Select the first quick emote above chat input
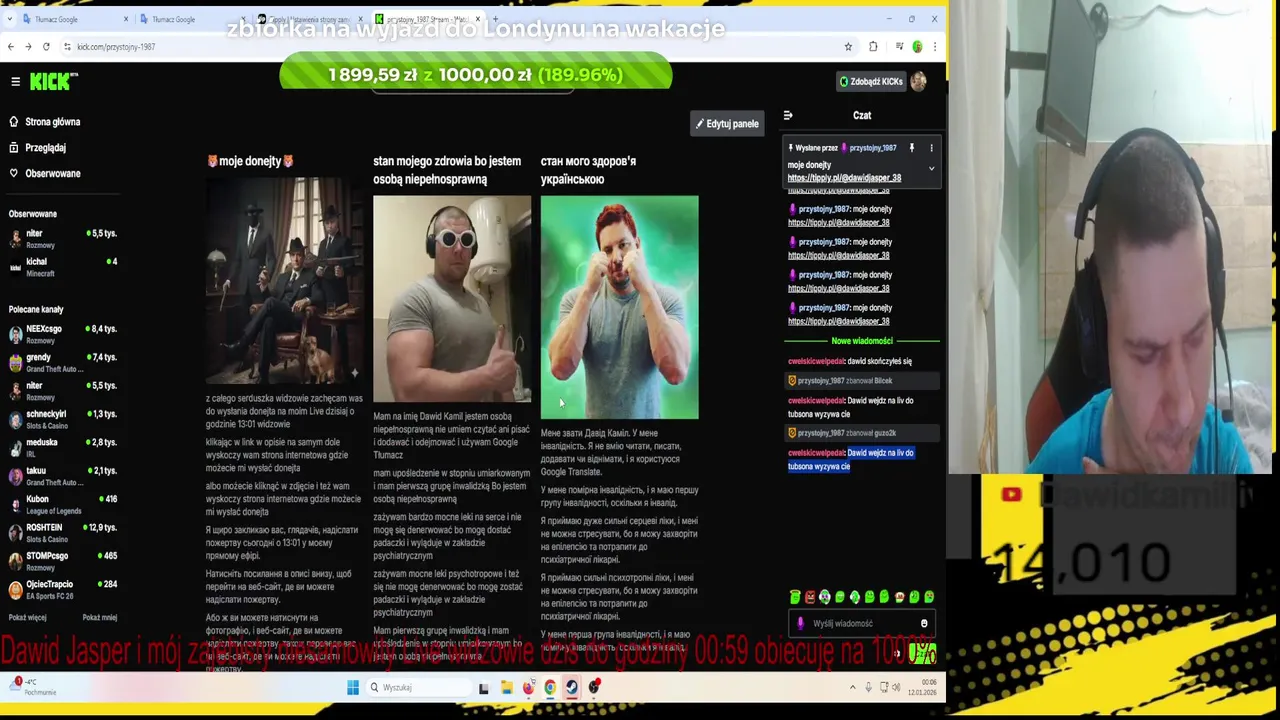 795,597
